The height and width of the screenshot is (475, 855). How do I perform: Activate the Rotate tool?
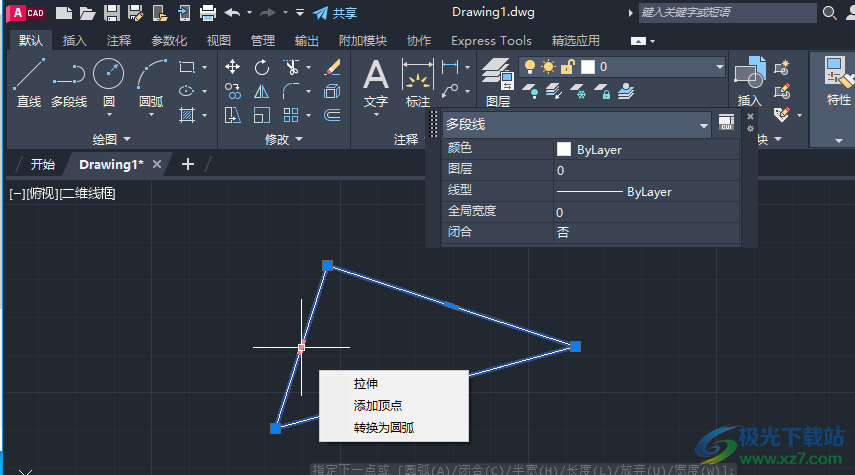262,67
